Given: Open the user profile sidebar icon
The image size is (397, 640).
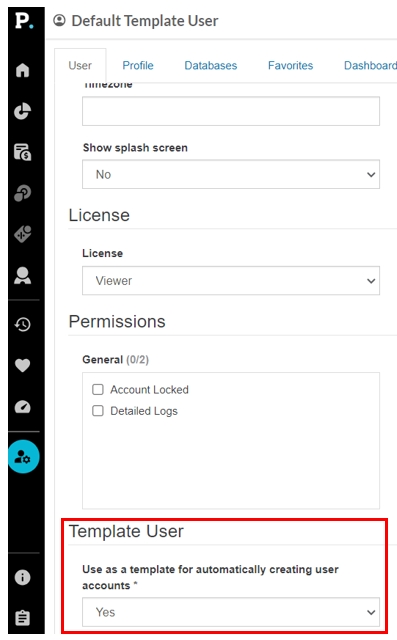Looking at the screenshot, I should coord(22,276).
